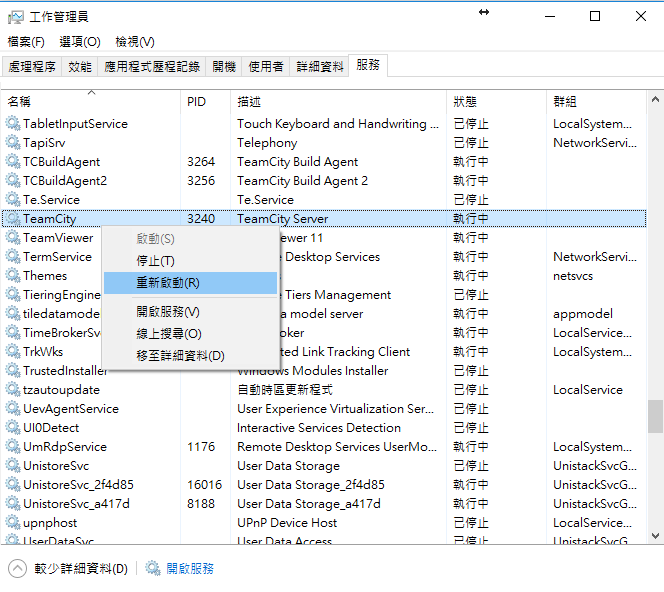This screenshot has height=592, width=664.
Task: Click the gear icon beside upnphost
Action: coord(13,523)
